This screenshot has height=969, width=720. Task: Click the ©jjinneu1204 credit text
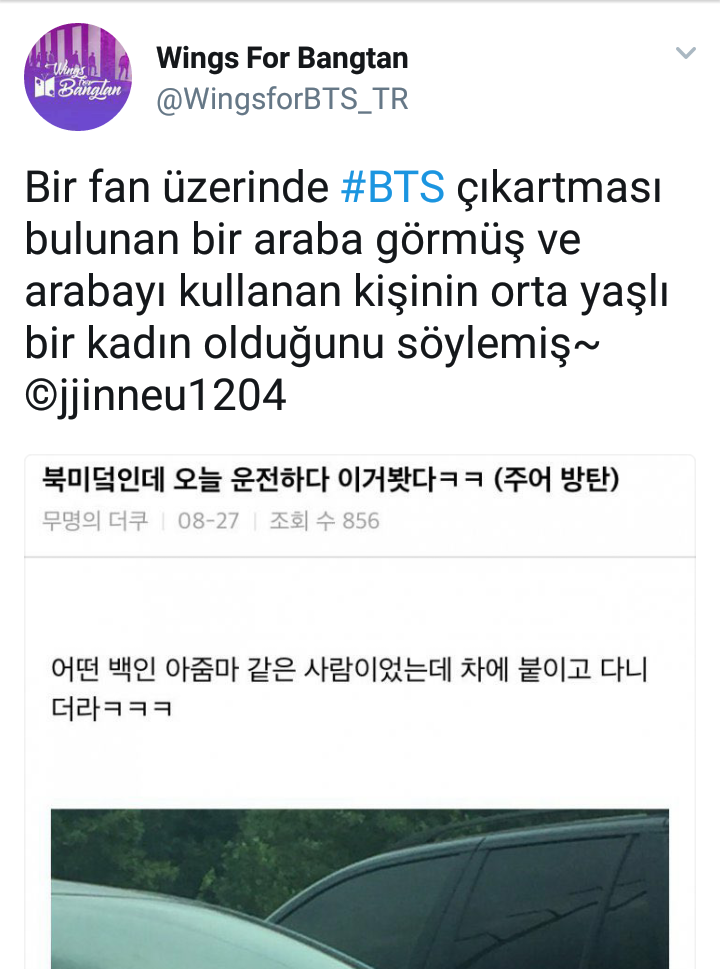156,396
